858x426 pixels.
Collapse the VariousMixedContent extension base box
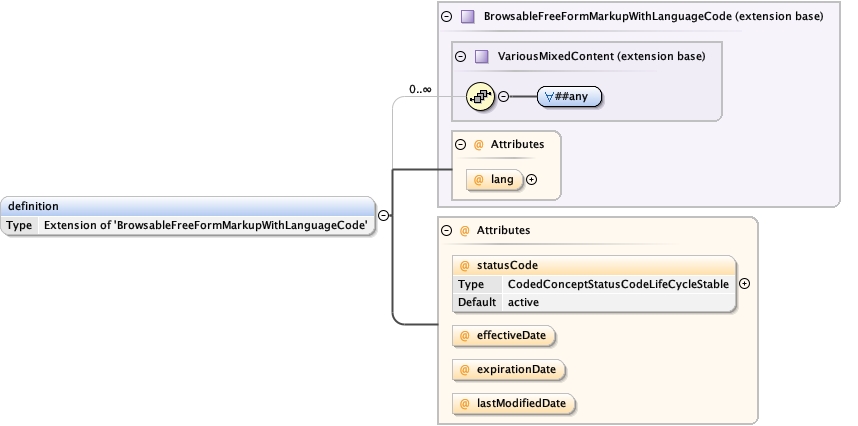click(460, 56)
